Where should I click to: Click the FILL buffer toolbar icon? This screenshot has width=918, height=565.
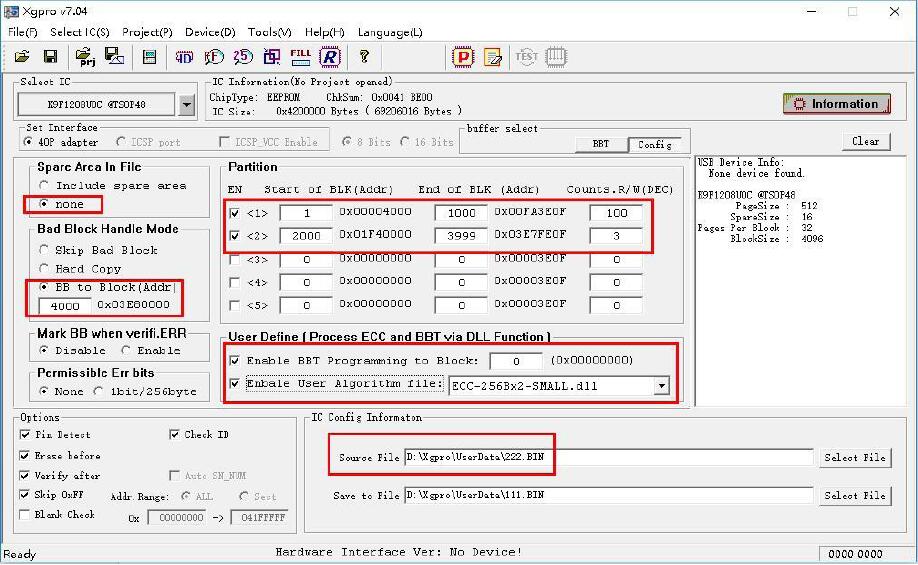300,57
